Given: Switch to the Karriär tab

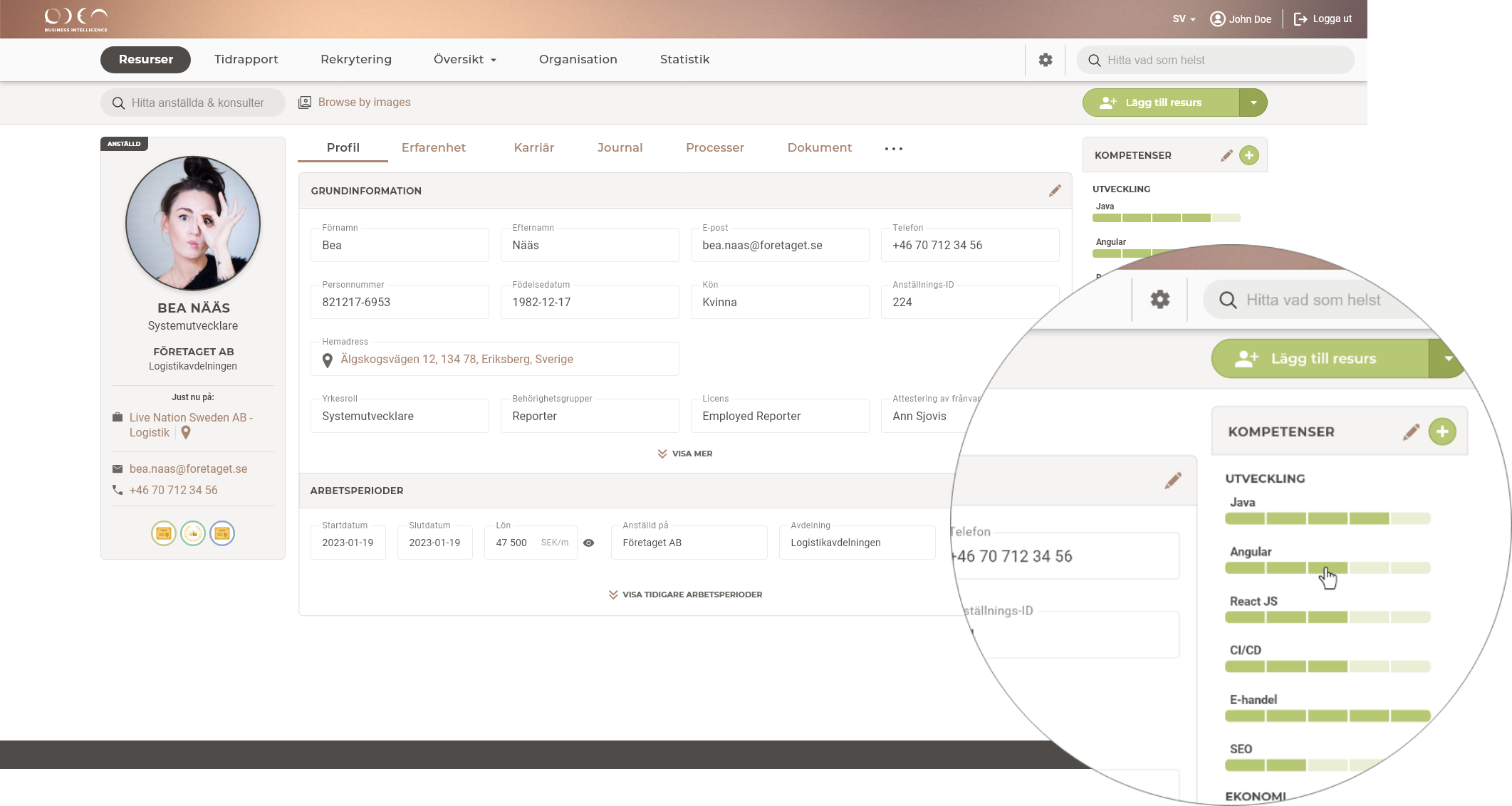Looking at the screenshot, I should [534, 147].
